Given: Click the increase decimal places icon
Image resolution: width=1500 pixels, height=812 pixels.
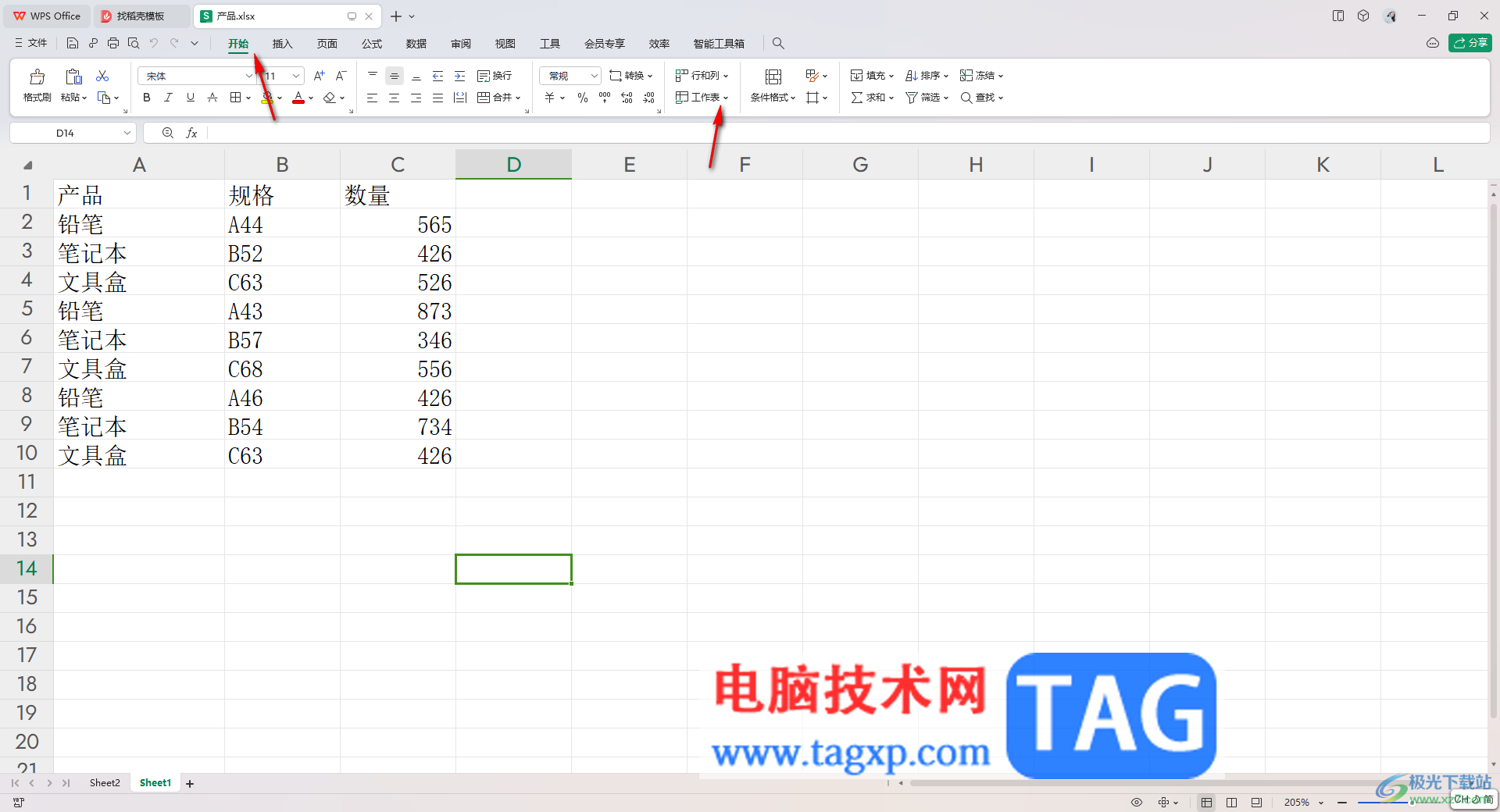Looking at the screenshot, I should click(627, 98).
